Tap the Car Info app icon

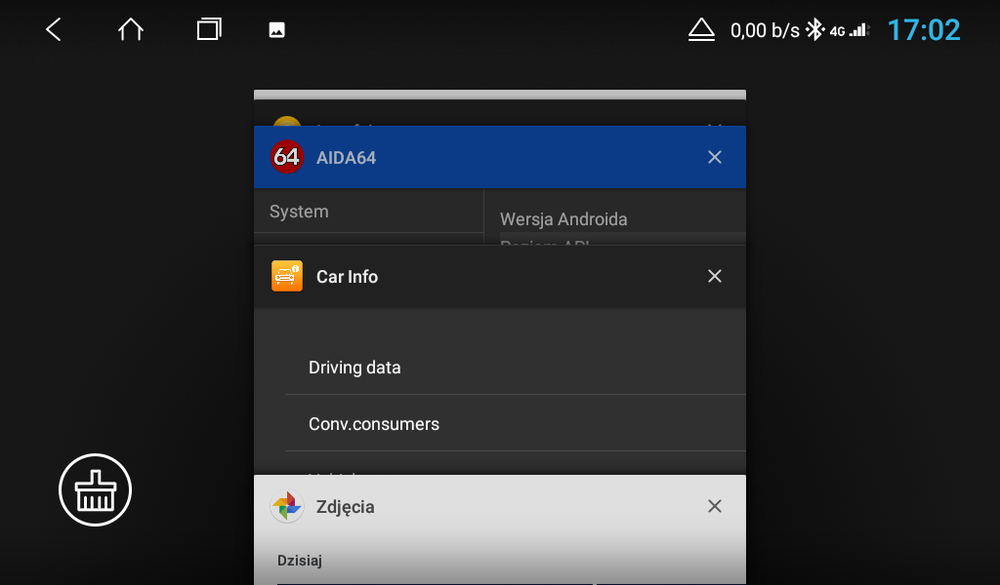pyautogui.click(x=286, y=276)
